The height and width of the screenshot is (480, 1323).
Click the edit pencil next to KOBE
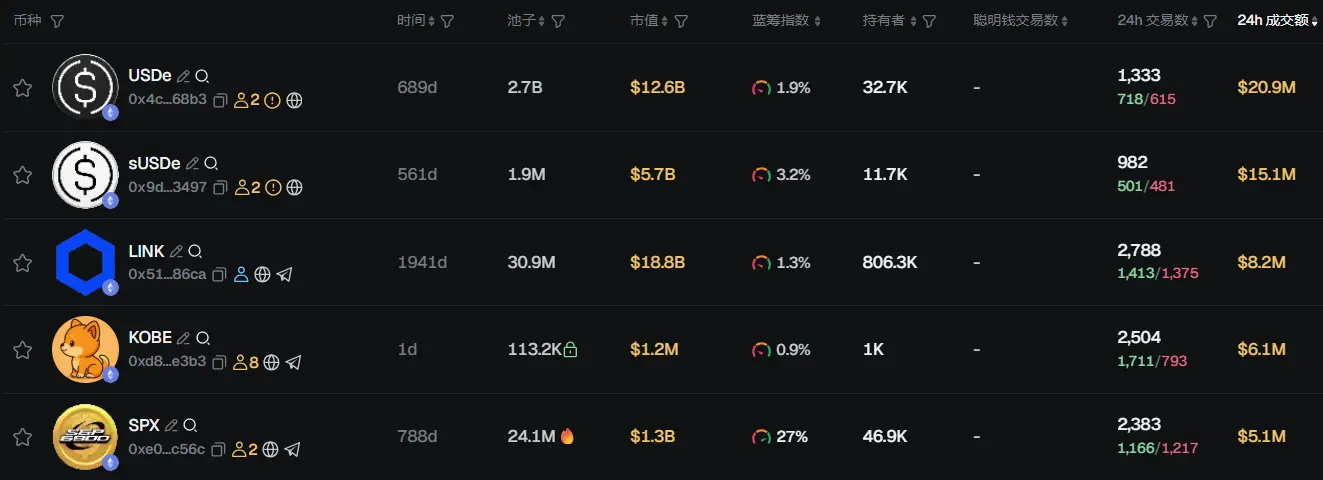pos(184,339)
